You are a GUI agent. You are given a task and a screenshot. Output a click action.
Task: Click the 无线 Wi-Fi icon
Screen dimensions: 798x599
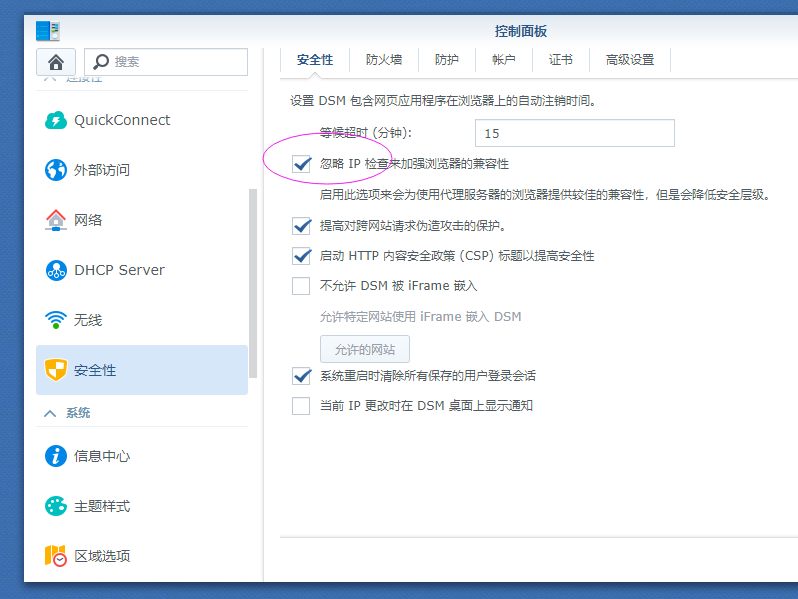[56, 320]
